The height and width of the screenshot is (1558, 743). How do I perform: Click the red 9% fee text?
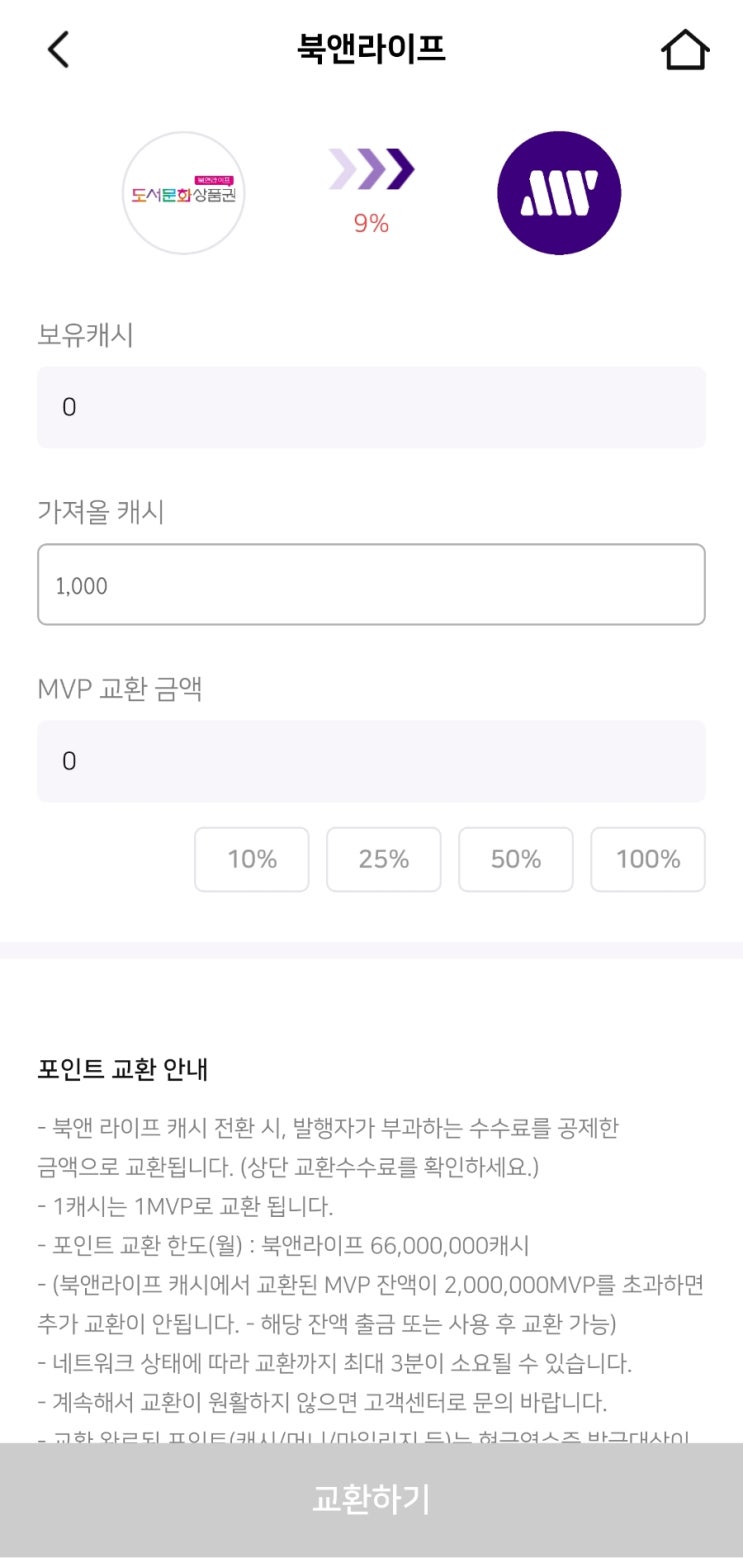(x=371, y=224)
